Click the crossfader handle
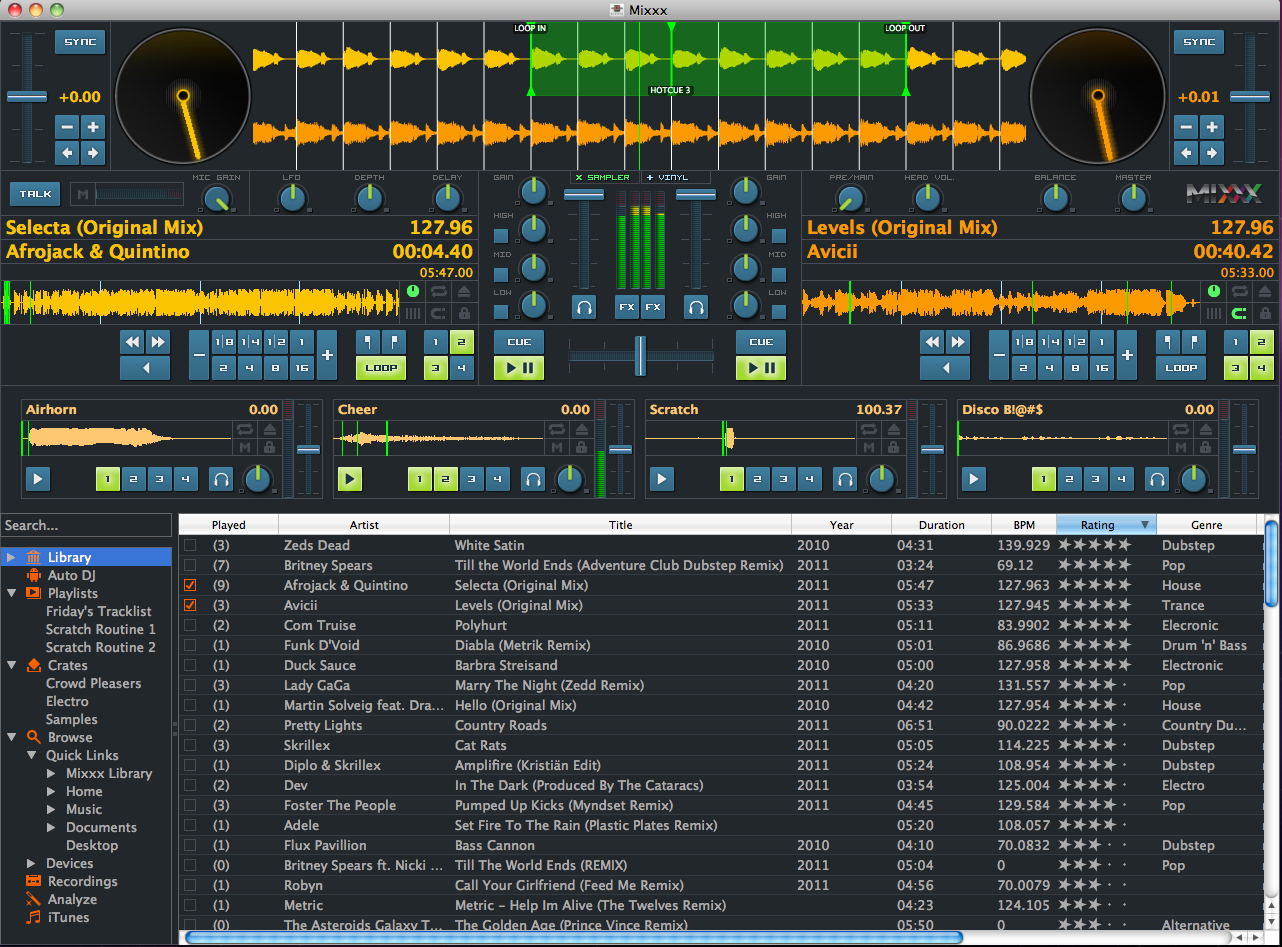1282x947 pixels. click(640, 355)
